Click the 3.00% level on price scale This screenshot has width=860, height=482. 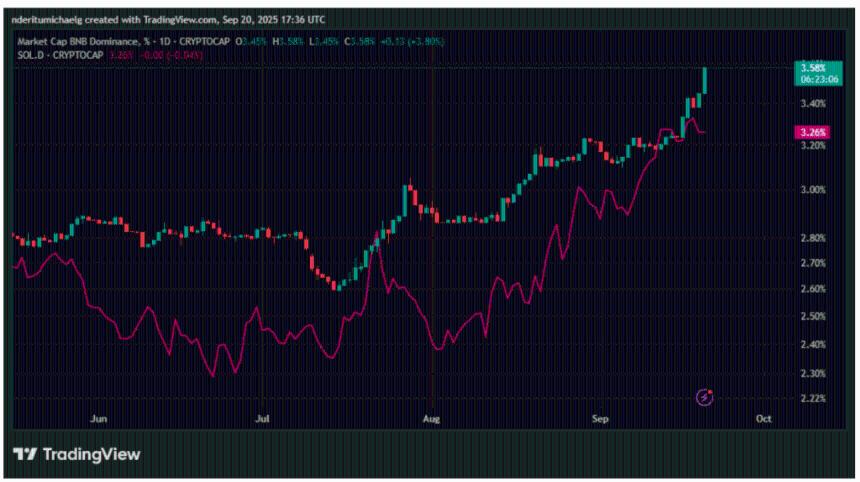click(812, 190)
